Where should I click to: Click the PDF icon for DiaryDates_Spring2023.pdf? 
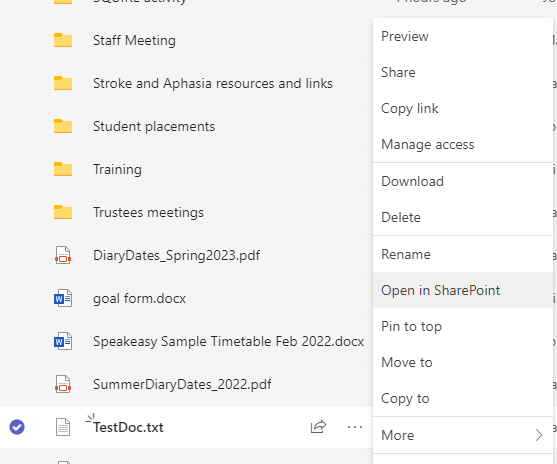(63, 255)
